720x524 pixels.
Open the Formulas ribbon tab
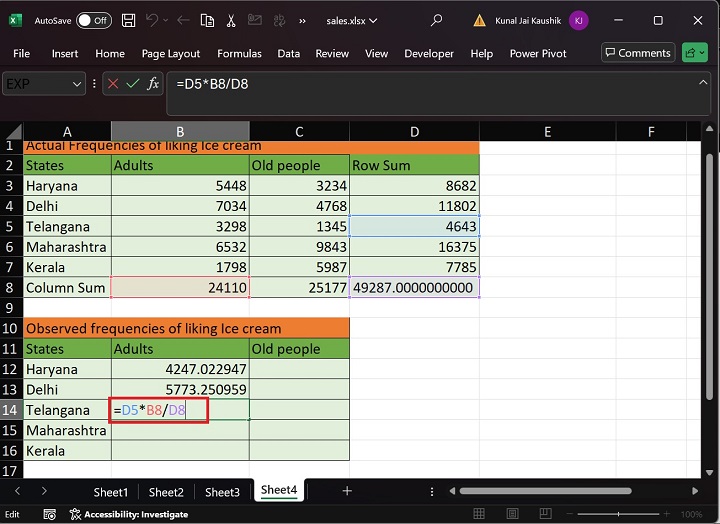[x=239, y=54]
